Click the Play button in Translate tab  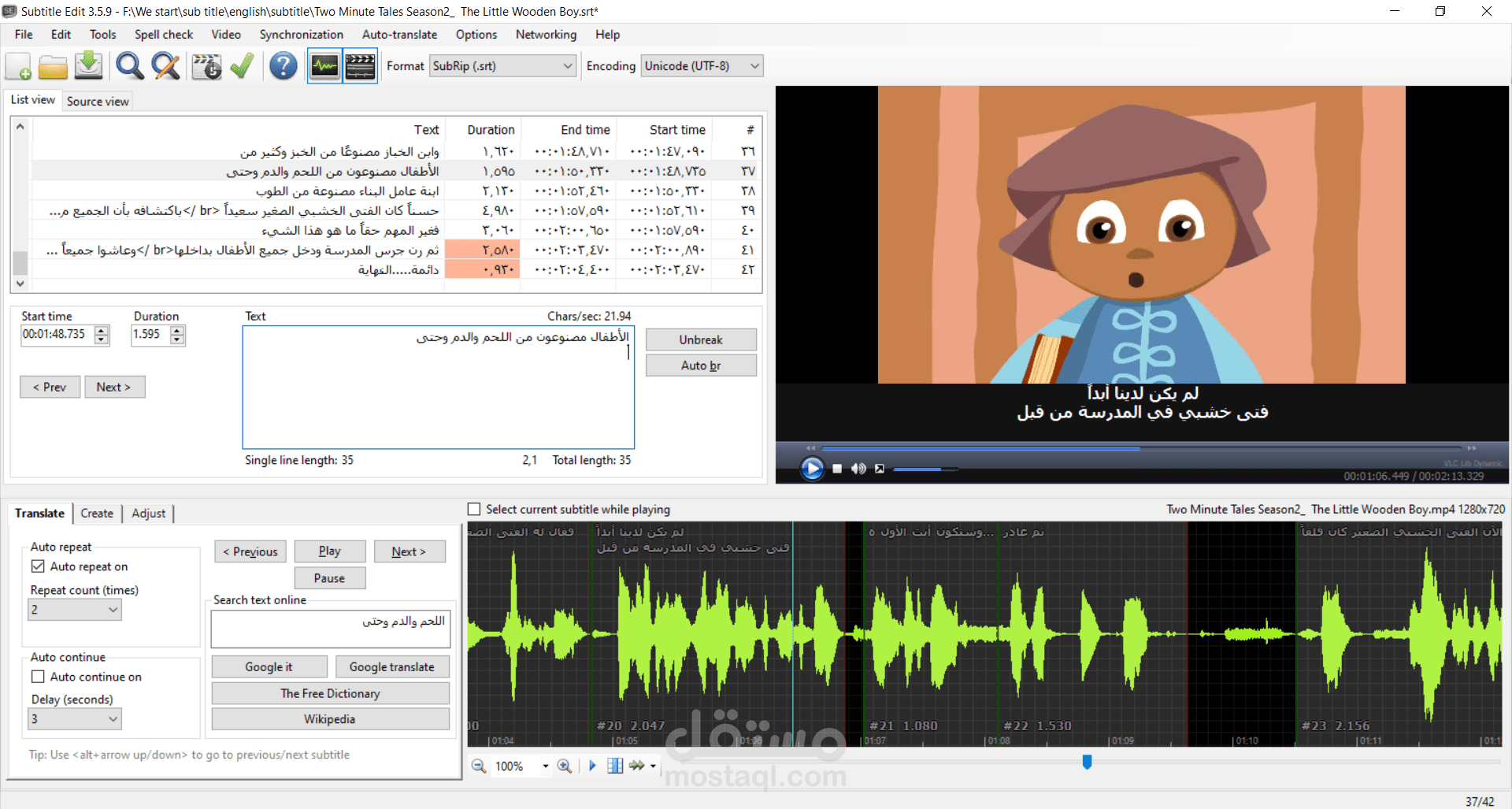pos(330,551)
